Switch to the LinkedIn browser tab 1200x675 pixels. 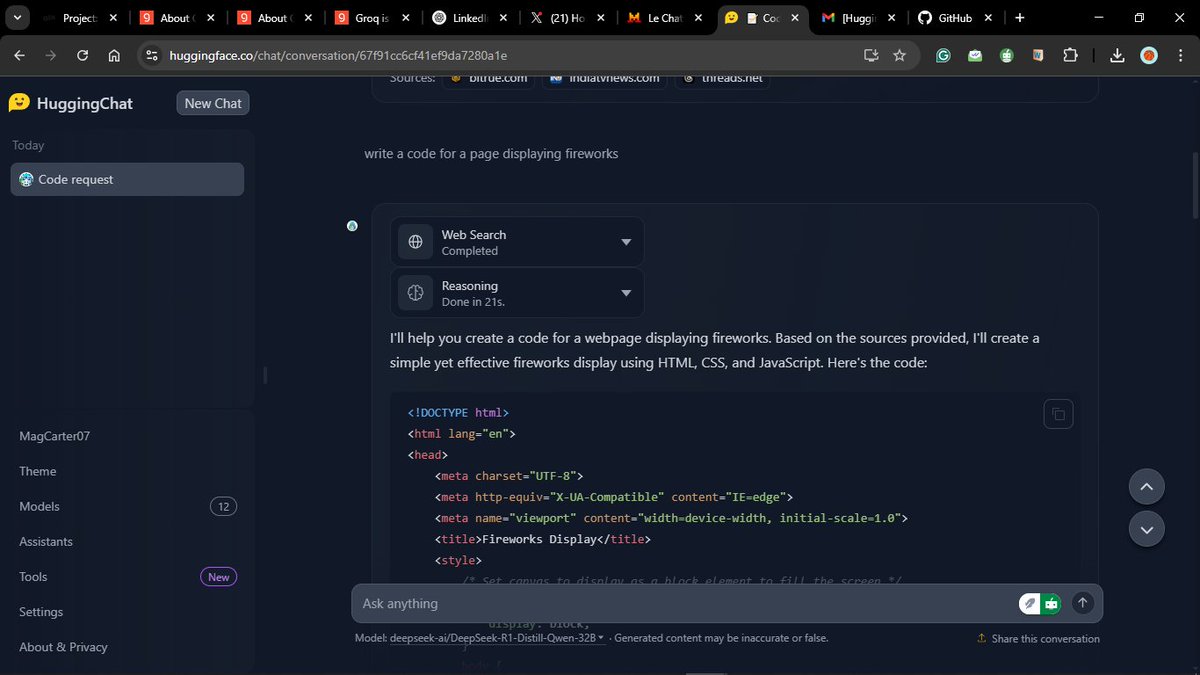tap(471, 18)
